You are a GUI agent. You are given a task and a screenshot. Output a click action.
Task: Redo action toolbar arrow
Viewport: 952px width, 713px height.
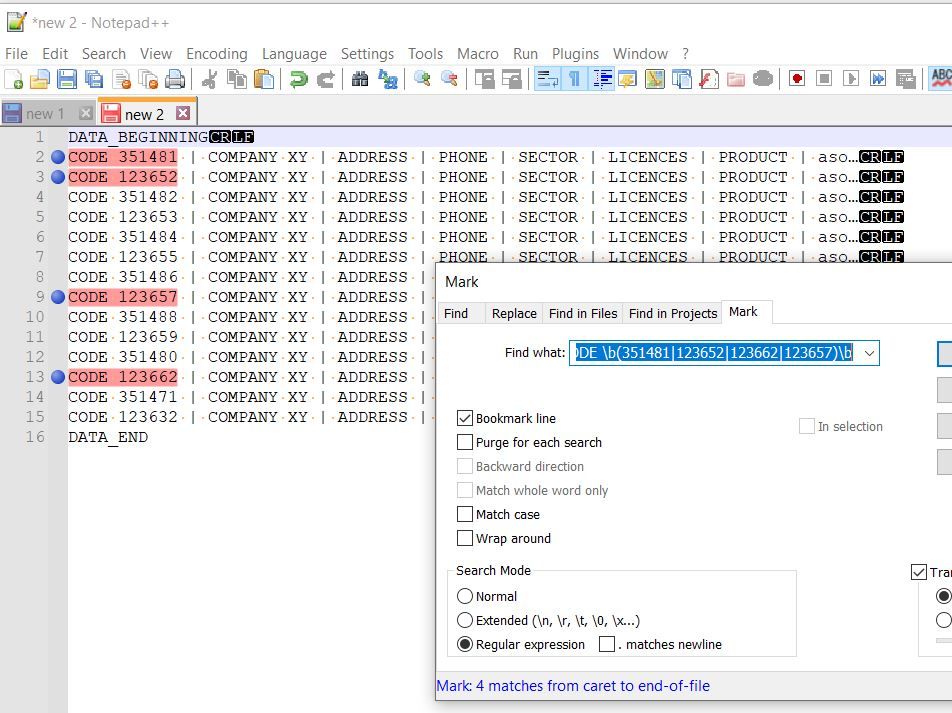pos(326,79)
